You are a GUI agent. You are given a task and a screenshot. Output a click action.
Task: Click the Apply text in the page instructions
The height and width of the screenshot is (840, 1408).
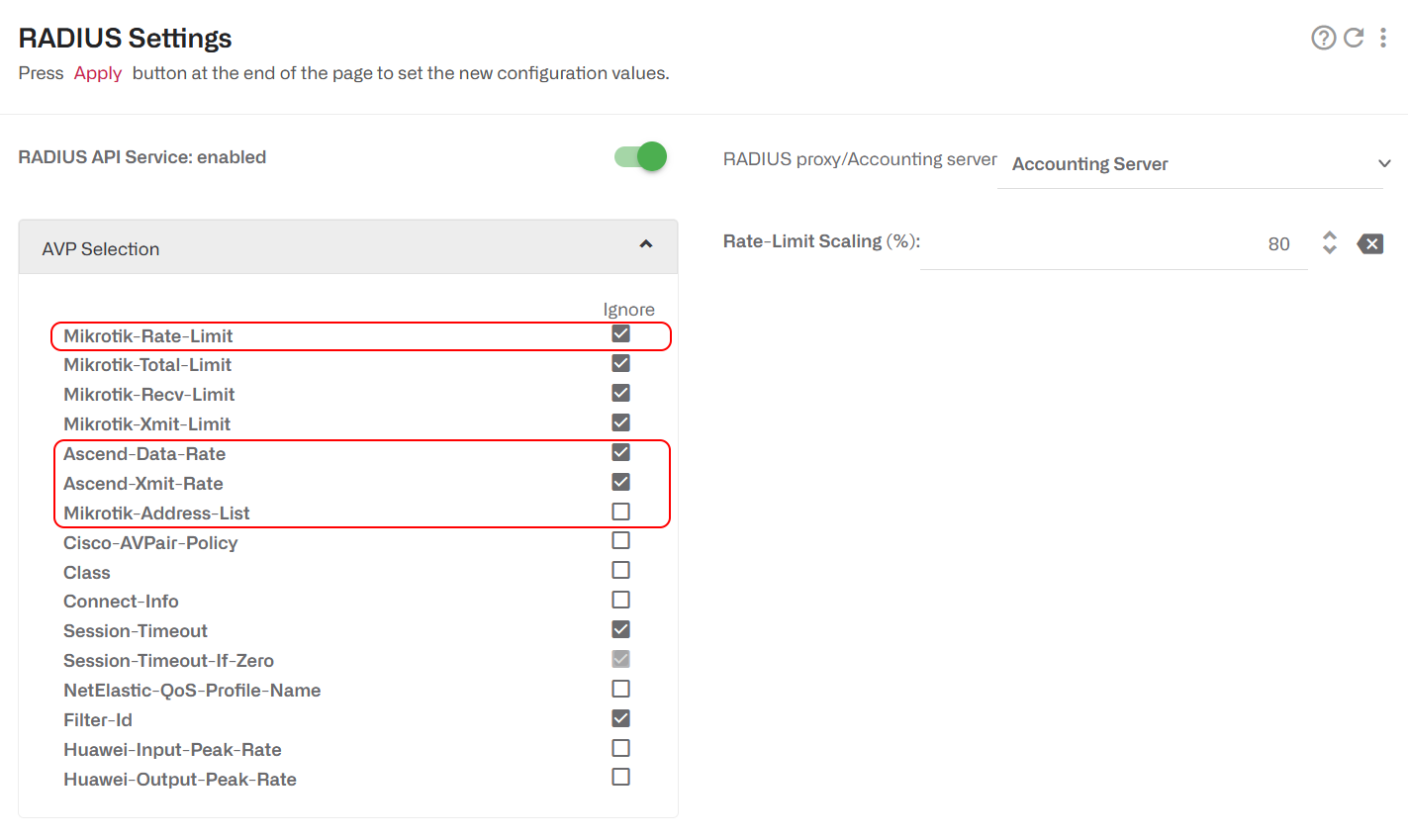[97, 72]
